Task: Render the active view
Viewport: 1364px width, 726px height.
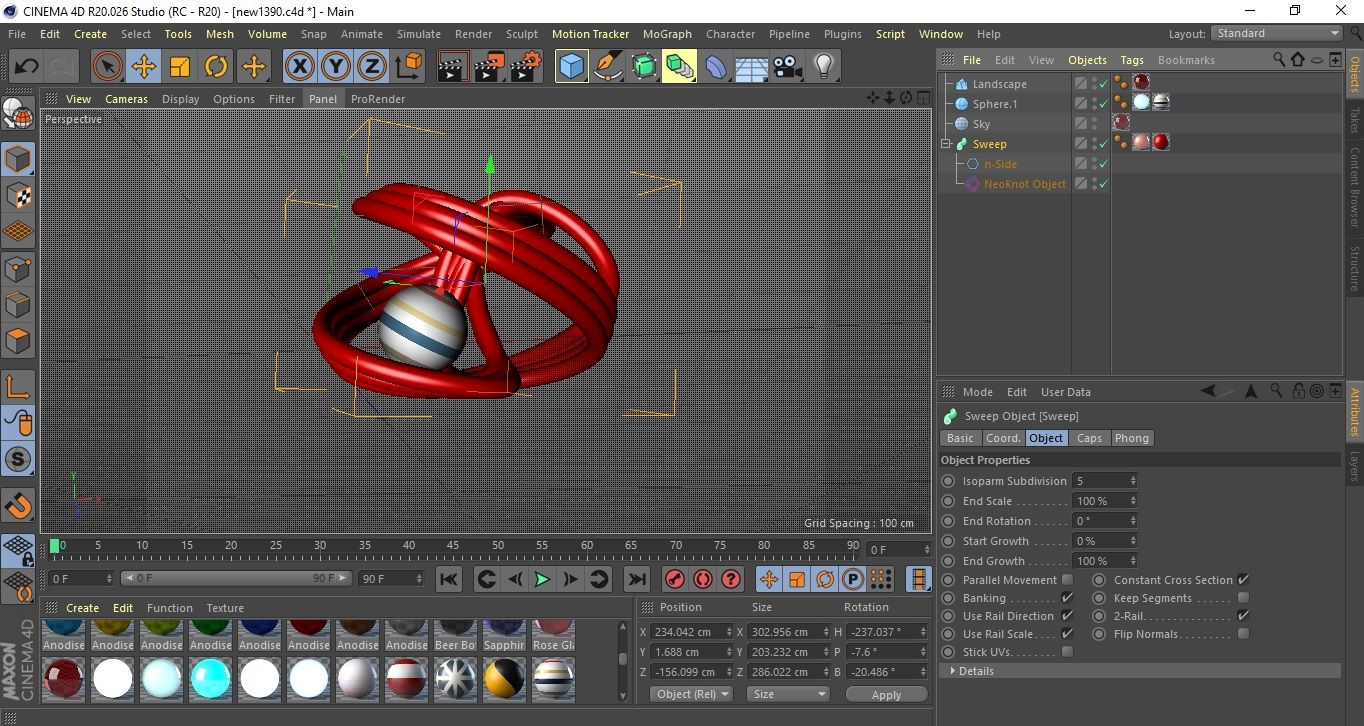Action: click(453, 67)
